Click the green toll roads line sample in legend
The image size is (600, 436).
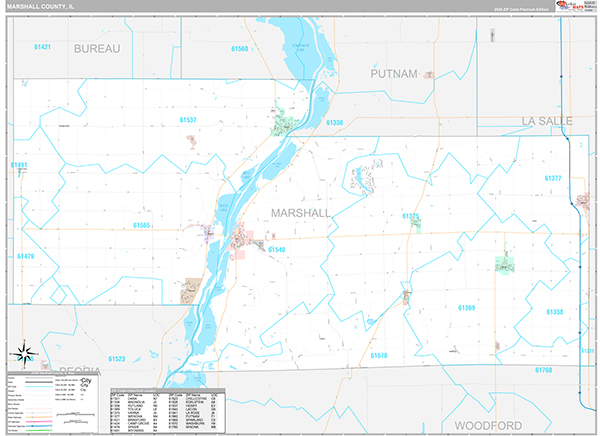click(x=39, y=430)
